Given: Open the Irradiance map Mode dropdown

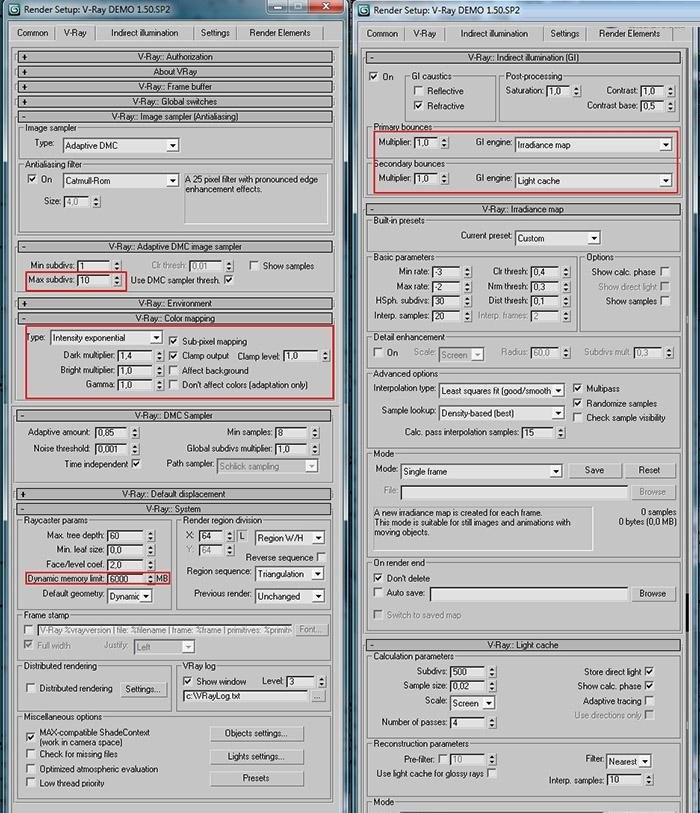Looking at the screenshot, I should pos(482,471).
